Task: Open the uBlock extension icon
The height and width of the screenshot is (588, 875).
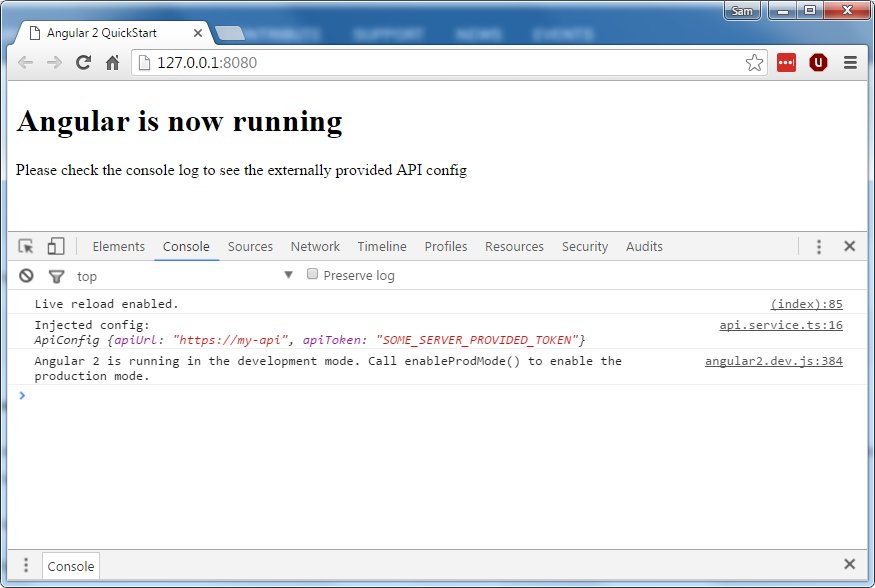Action: [x=818, y=62]
